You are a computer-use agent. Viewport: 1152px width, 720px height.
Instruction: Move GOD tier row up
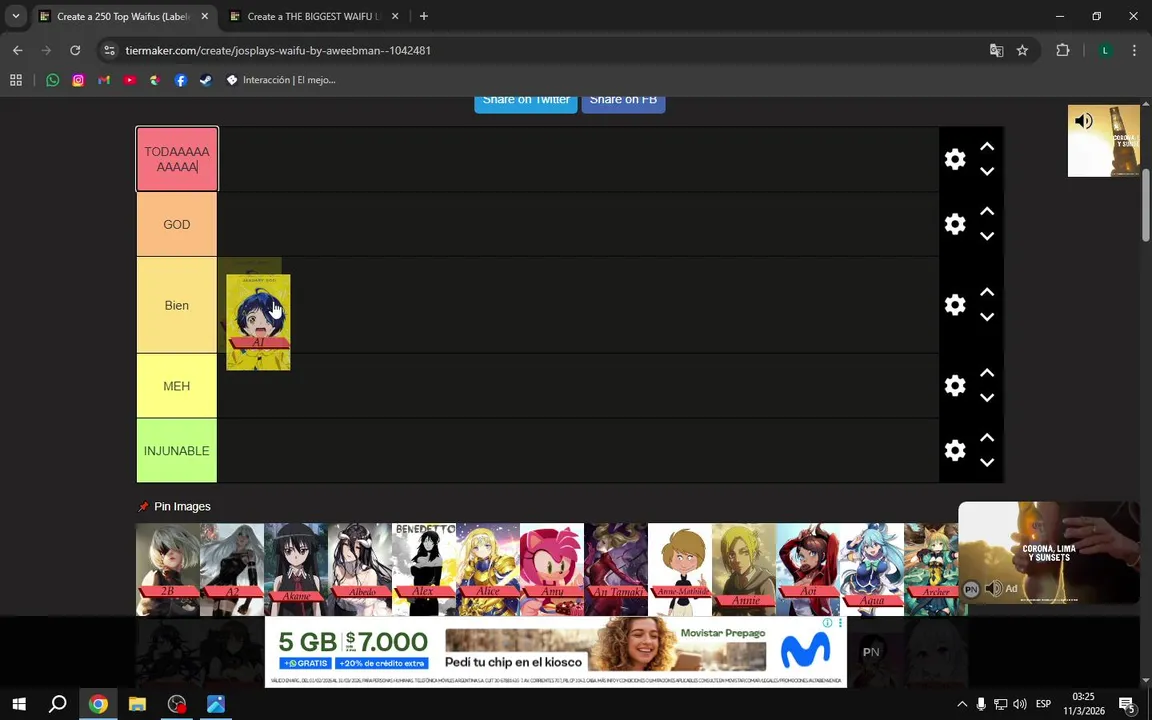(x=987, y=212)
